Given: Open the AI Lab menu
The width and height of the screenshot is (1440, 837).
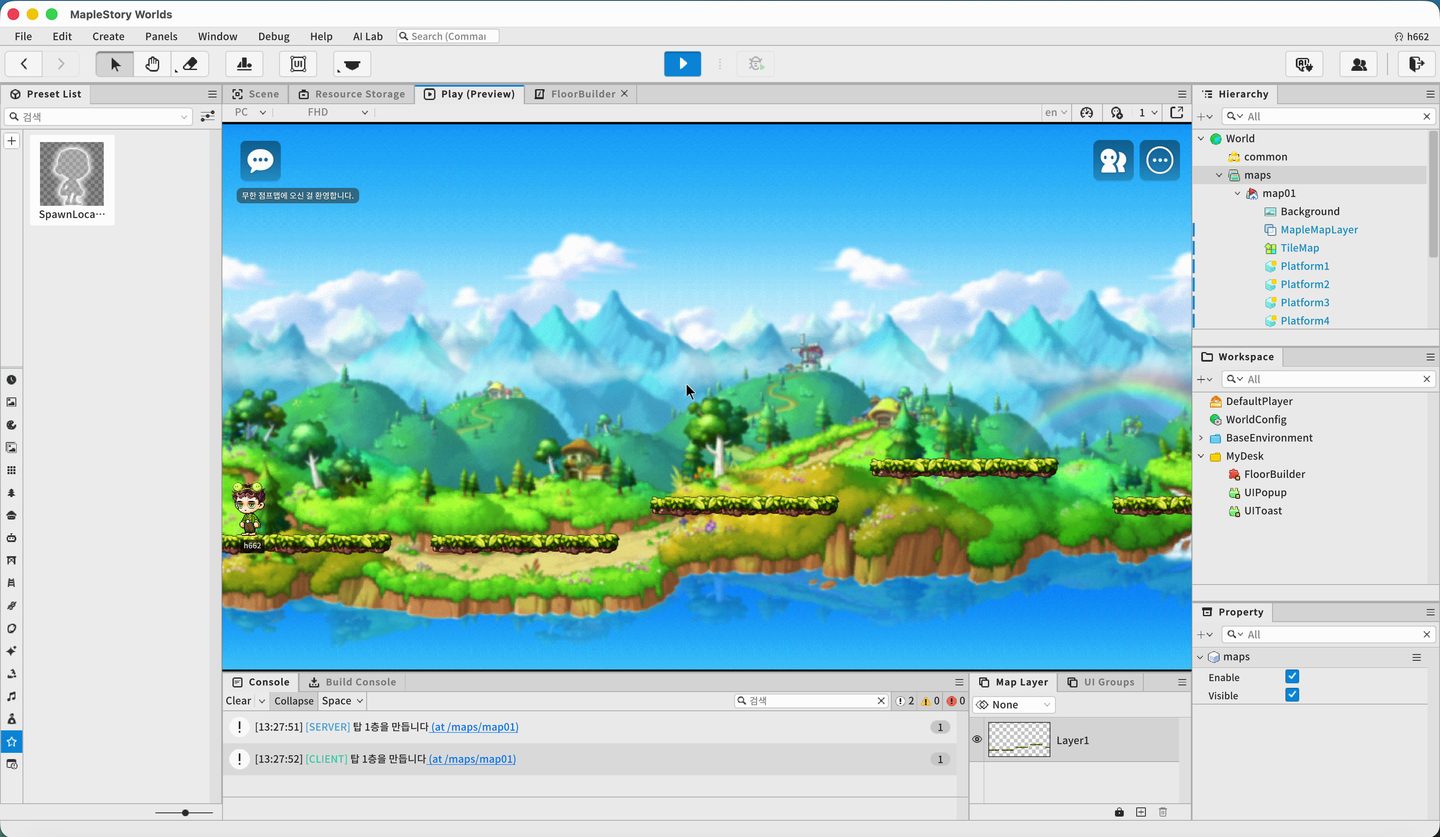Looking at the screenshot, I should pyautogui.click(x=367, y=36).
